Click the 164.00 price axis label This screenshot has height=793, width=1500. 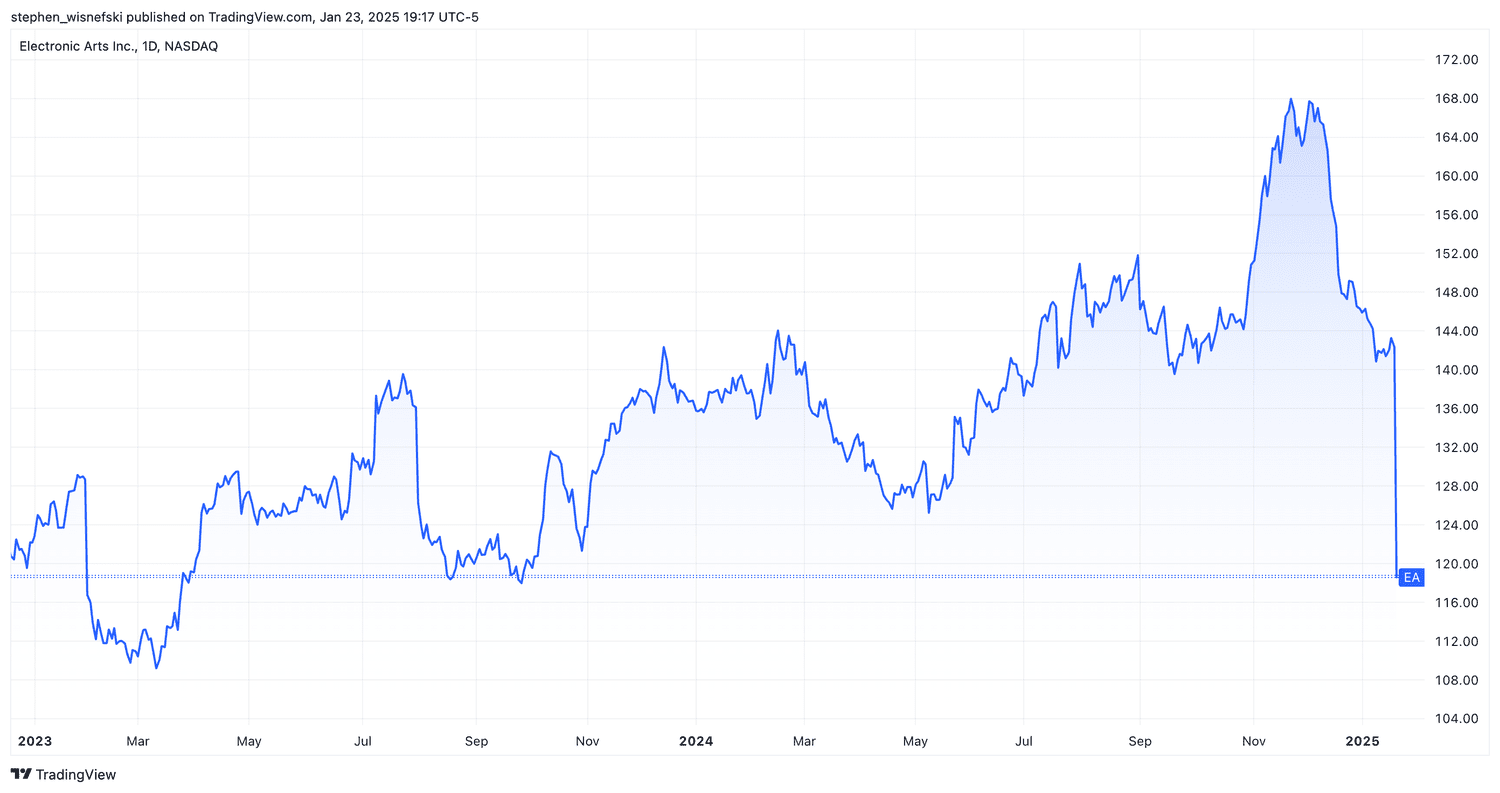1457,137
